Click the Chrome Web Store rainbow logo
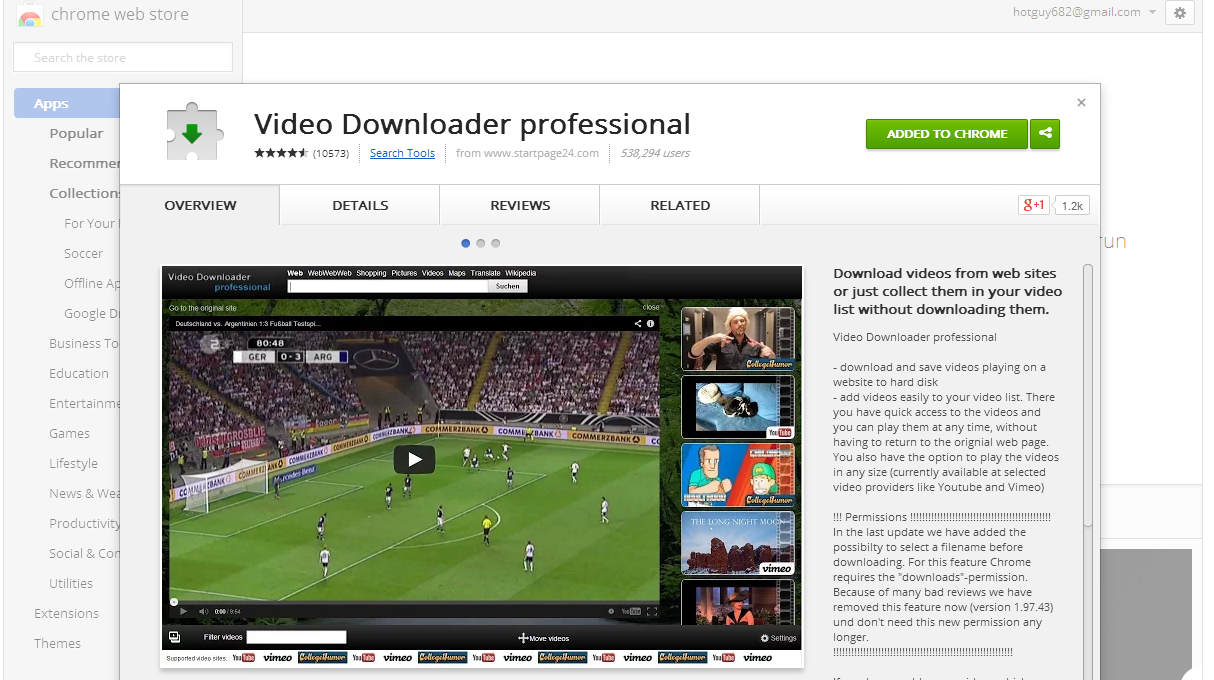 [x=30, y=15]
